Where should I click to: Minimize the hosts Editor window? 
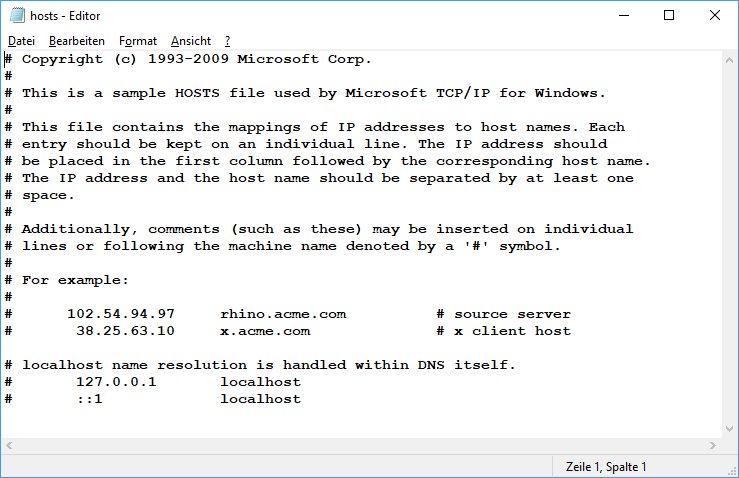pos(624,16)
